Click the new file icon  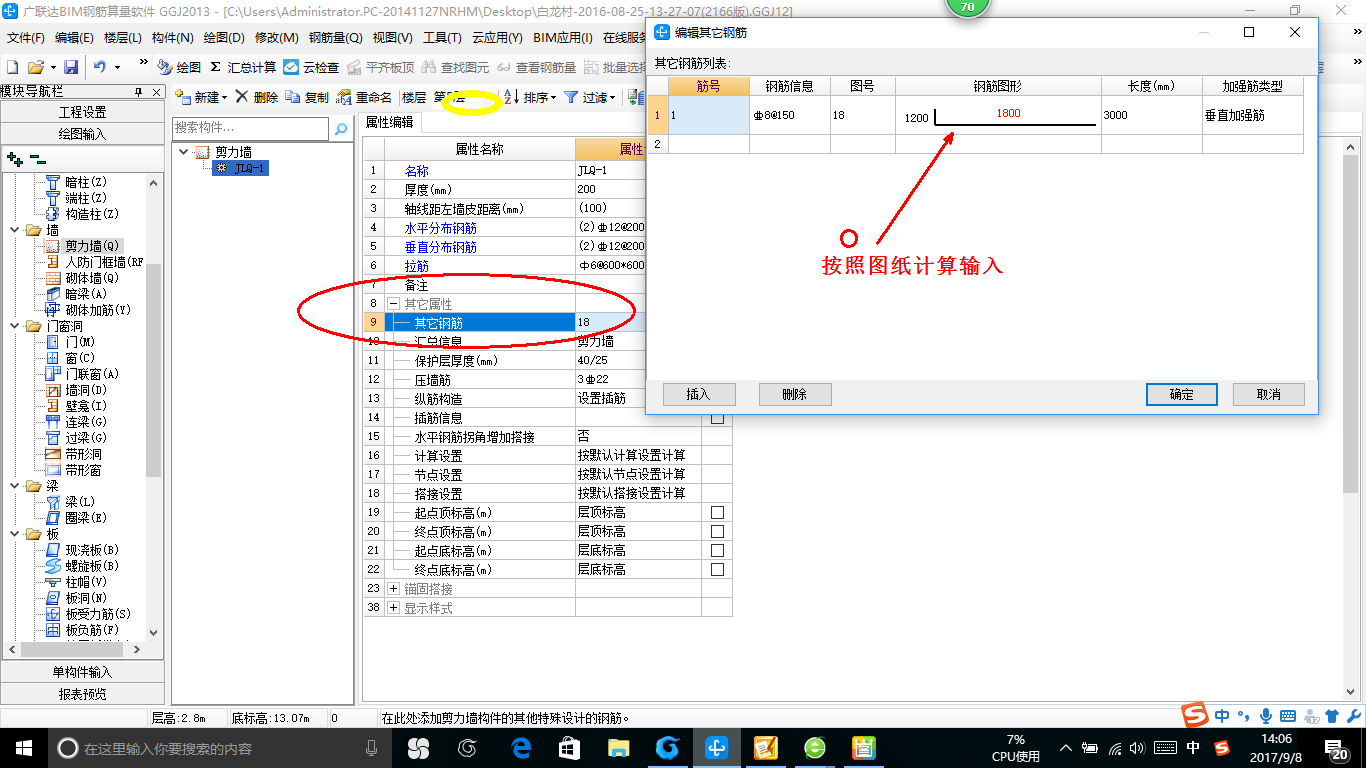(12, 67)
